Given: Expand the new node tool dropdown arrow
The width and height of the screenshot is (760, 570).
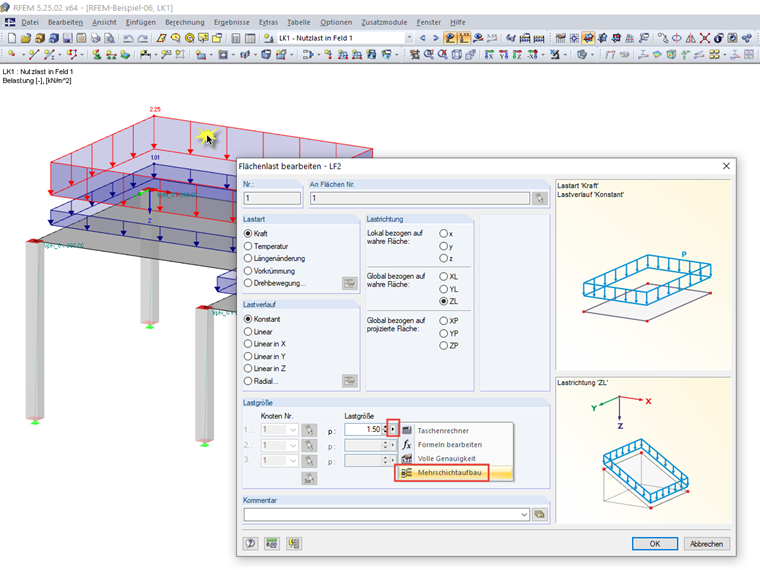Looking at the screenshot, I should 22,55.
